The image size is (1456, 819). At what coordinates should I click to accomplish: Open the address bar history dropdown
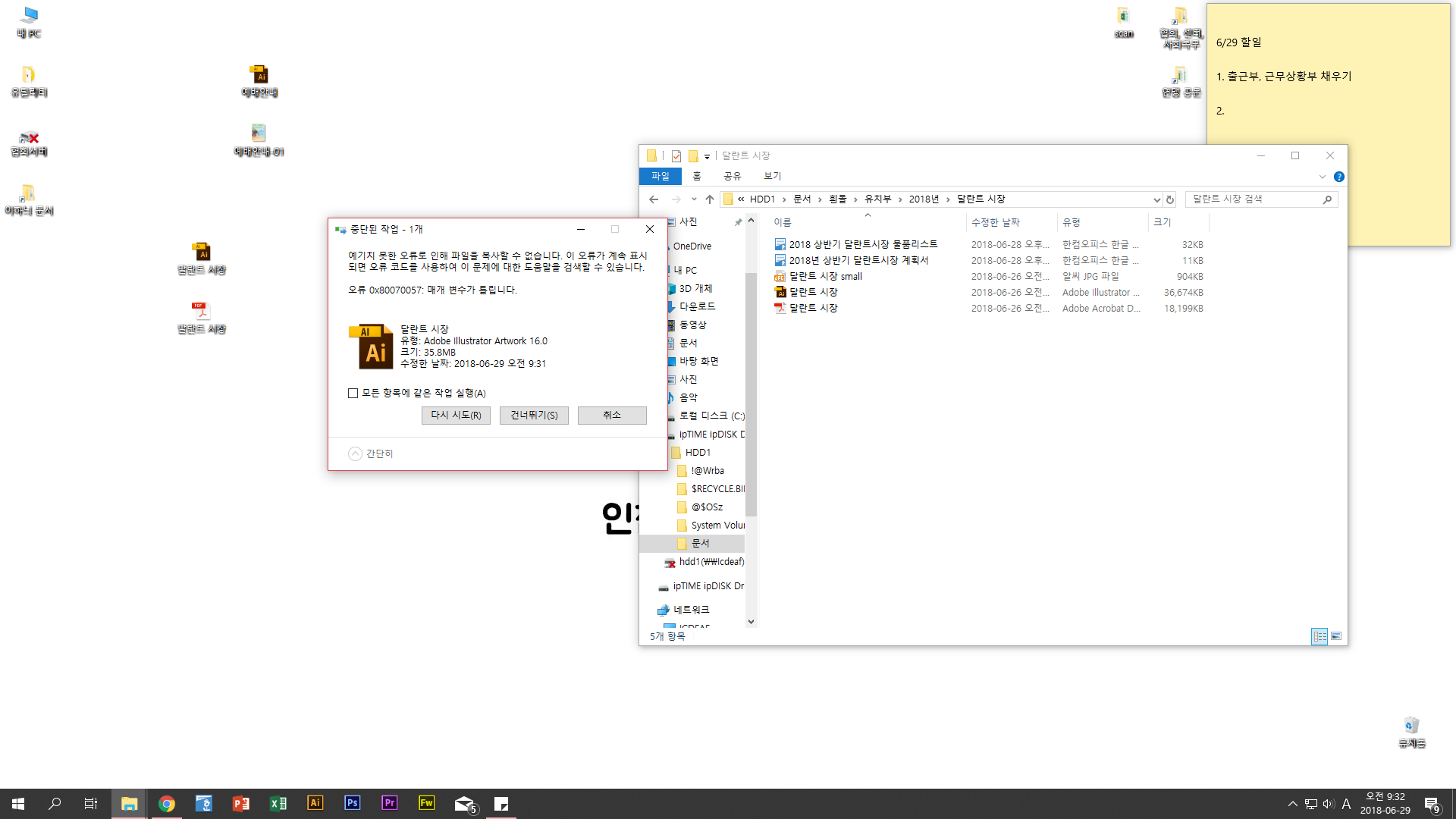click(1156, 199)
